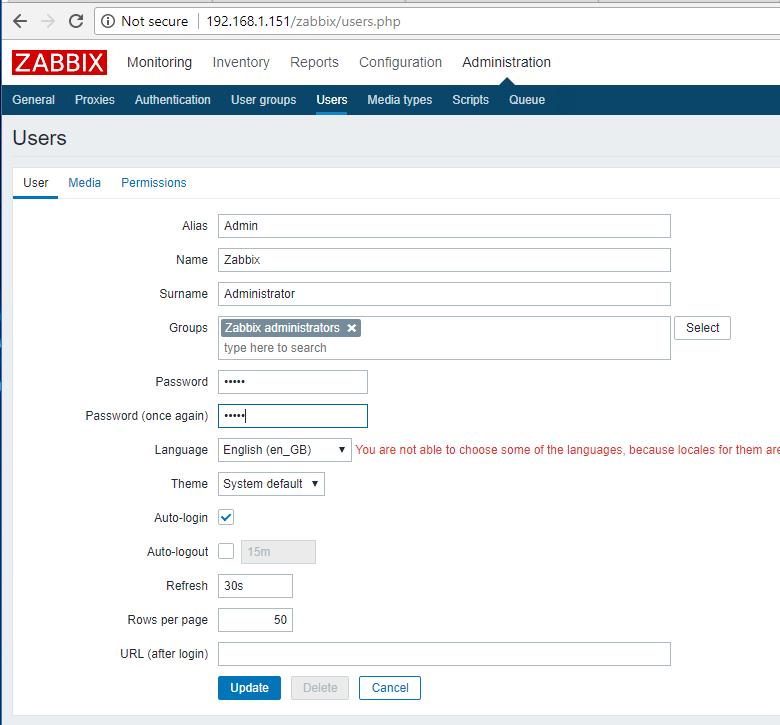The width and height of the screenshot is (780, 725).
Task: Open the Administration menu
Action: (506, 62)
